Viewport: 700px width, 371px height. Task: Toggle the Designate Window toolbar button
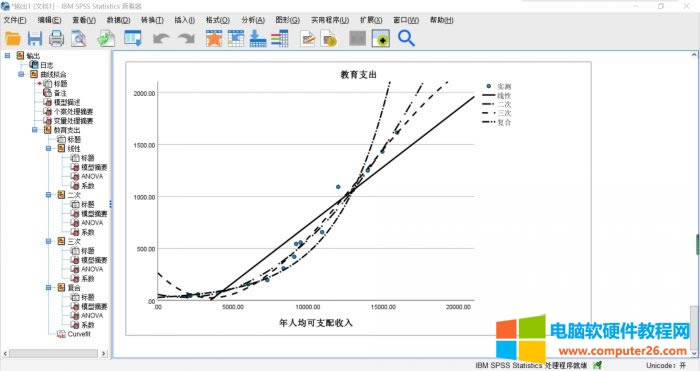[381, 39]
